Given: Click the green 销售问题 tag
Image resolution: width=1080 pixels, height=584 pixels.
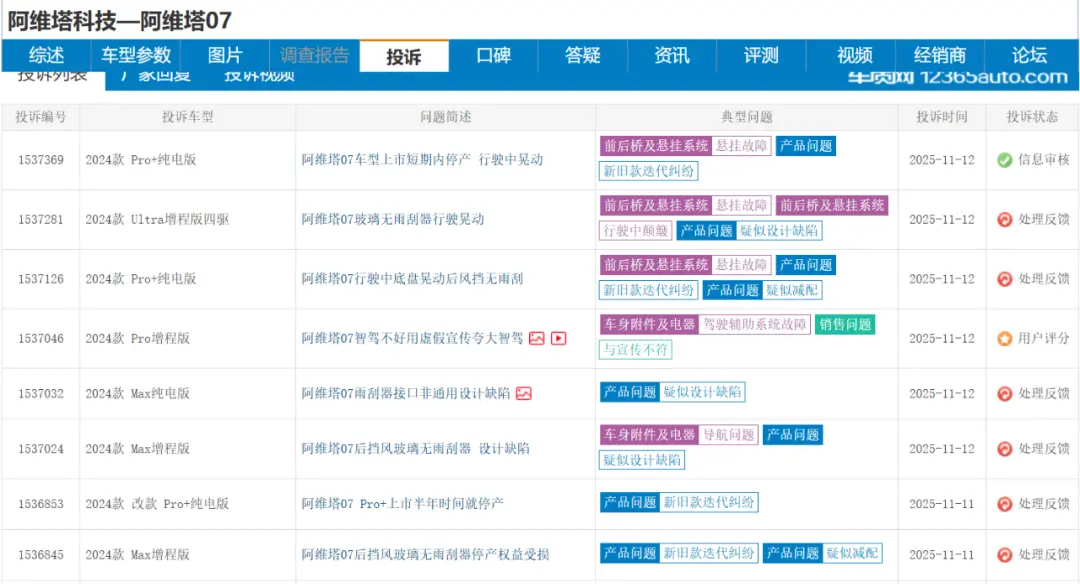Looking at the screenshot, I should 844,325.
